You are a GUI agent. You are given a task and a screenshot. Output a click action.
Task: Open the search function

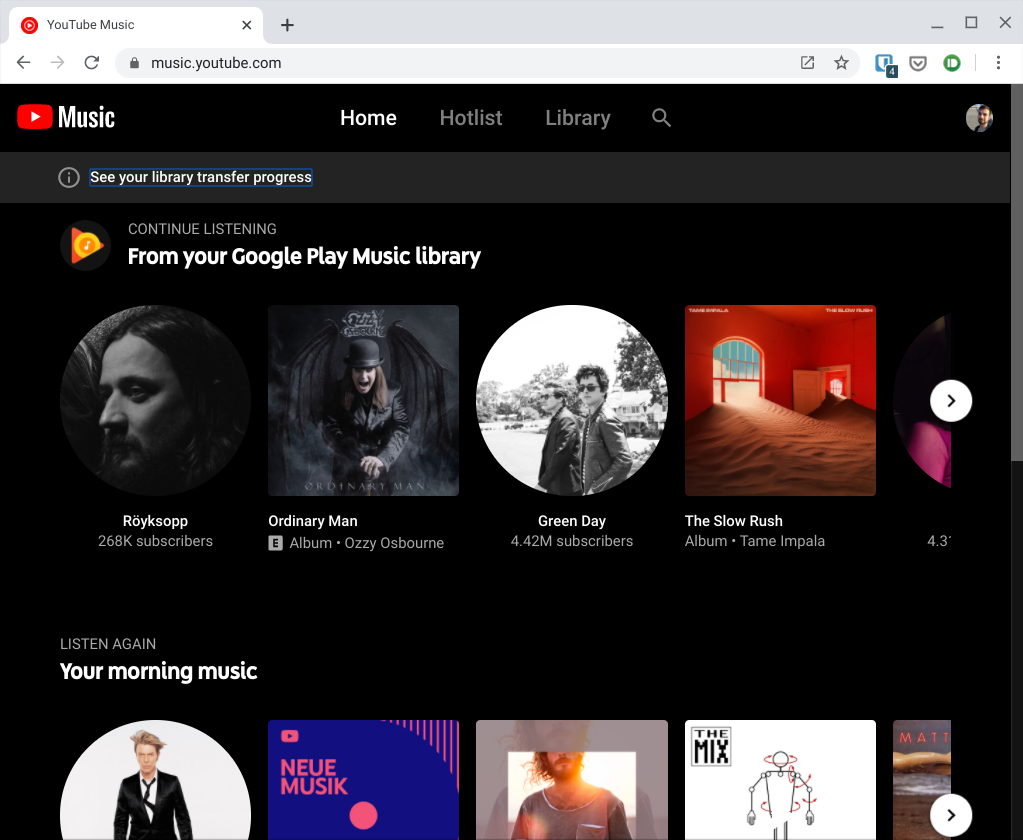[x=661, y=118]
